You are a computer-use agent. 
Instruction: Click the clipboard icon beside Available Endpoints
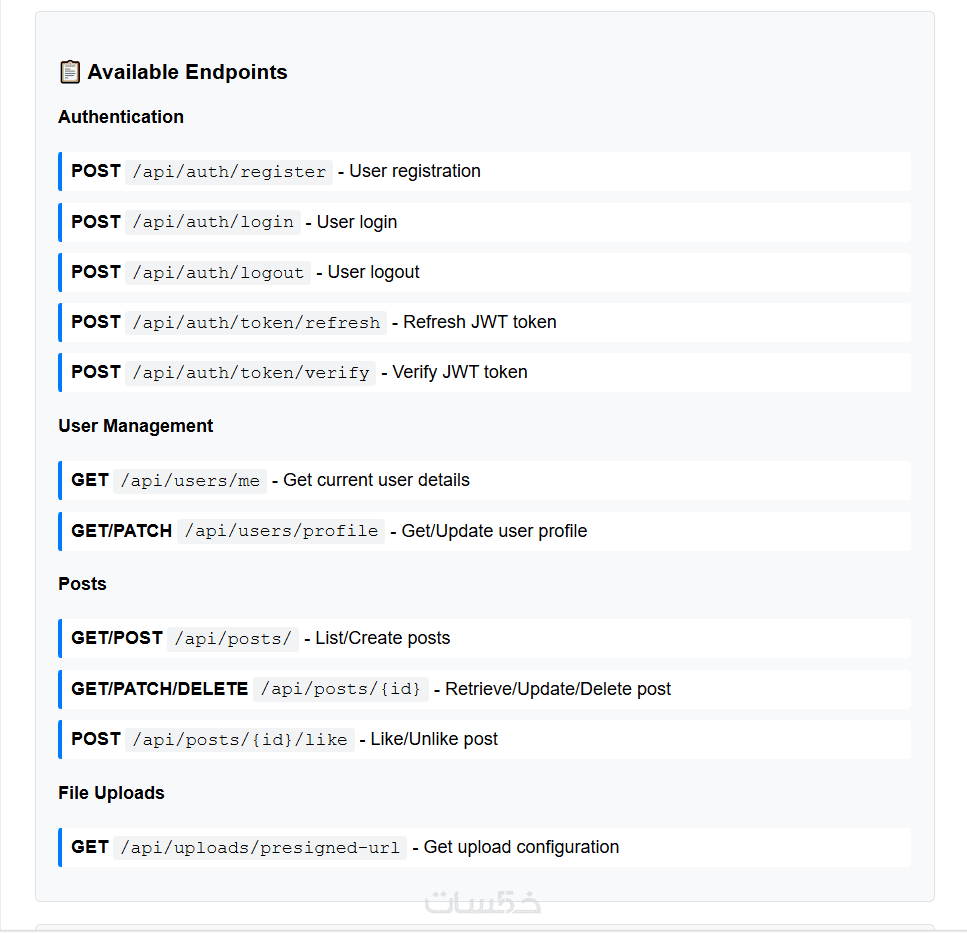[69, 72]
